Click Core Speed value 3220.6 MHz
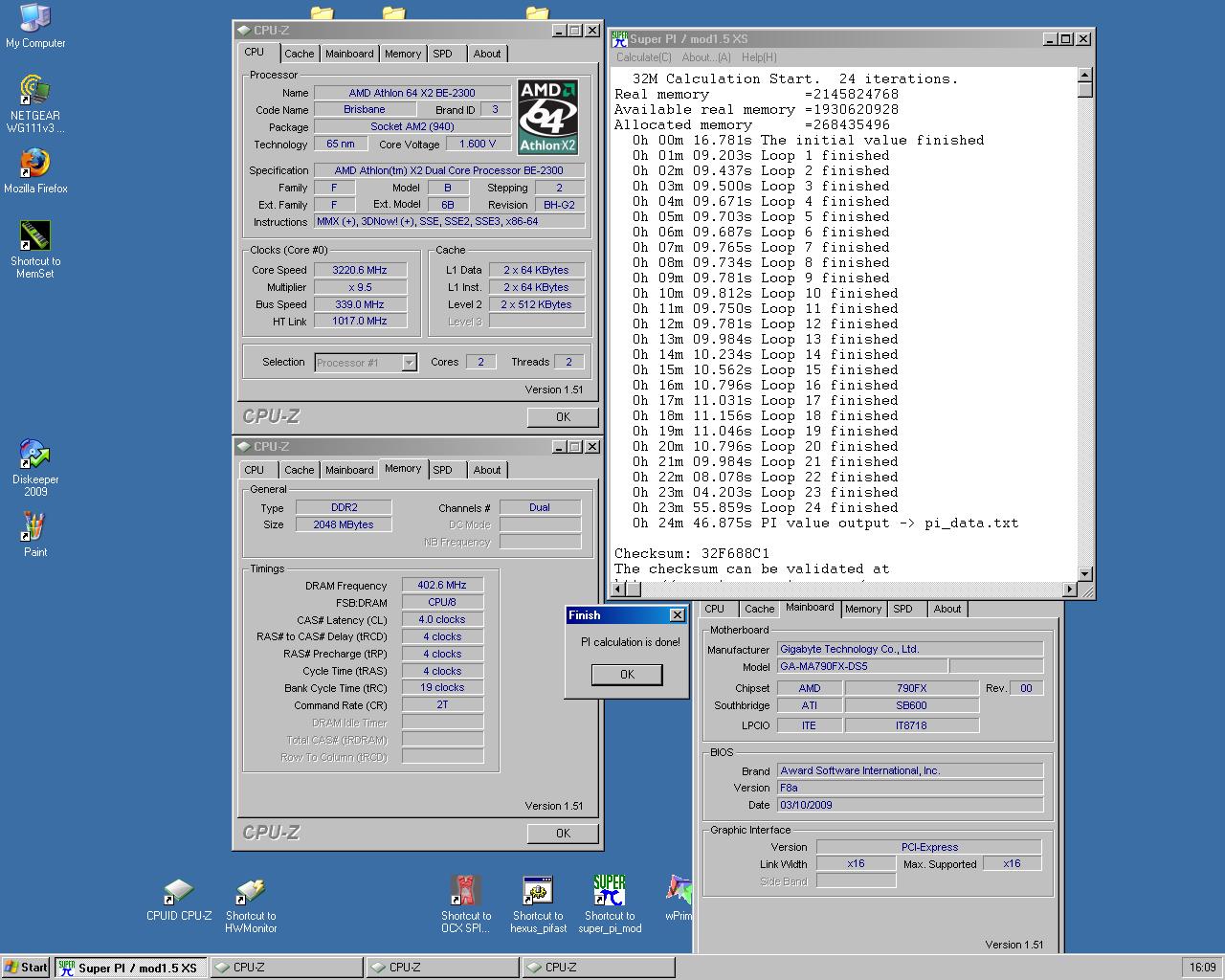Screen dimensions: 1225x980 coord(360,270)
